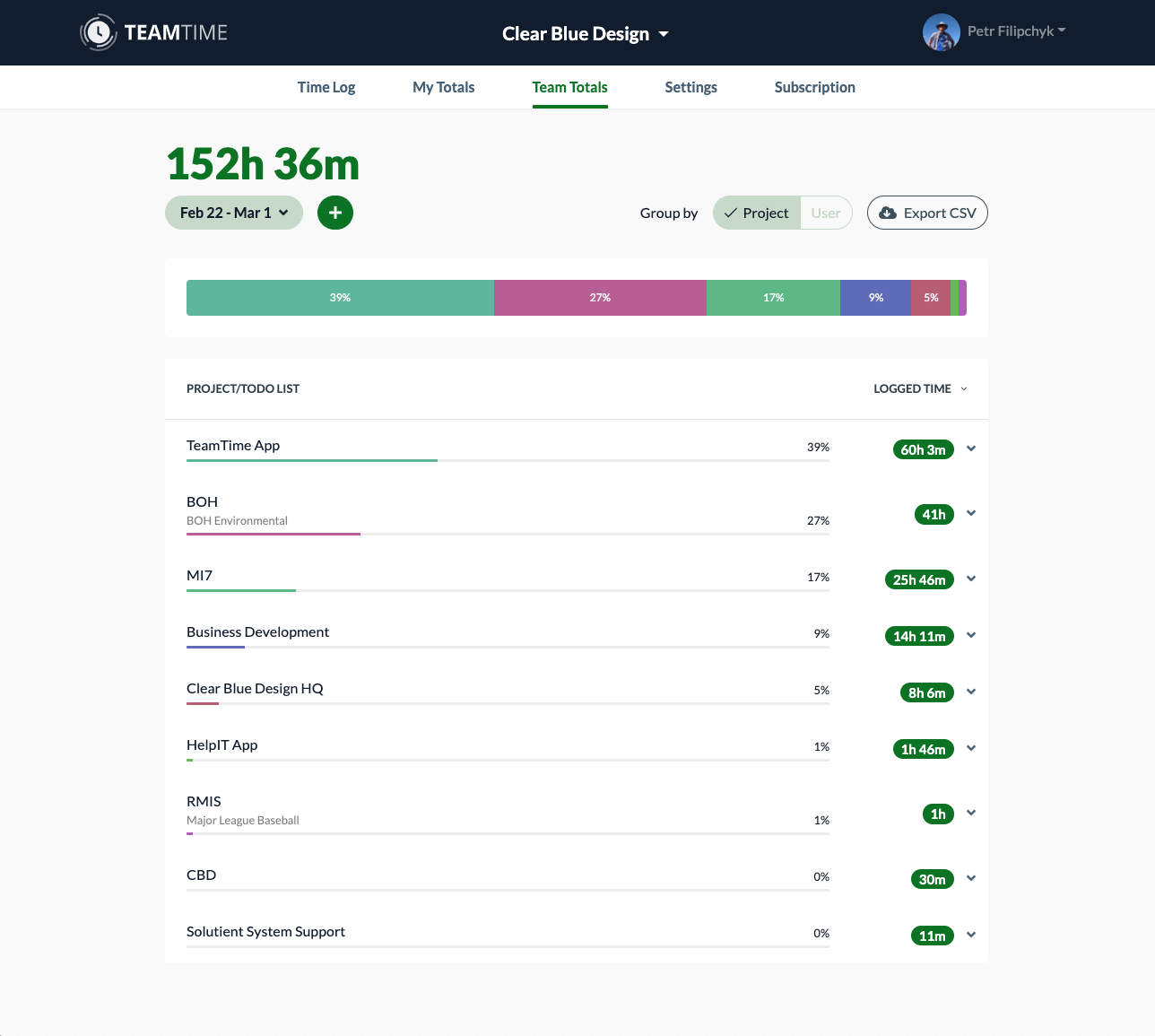Expand the TeamTime App row chevron
This screenshot has width=1155, height=1036.
pos(971,448)
